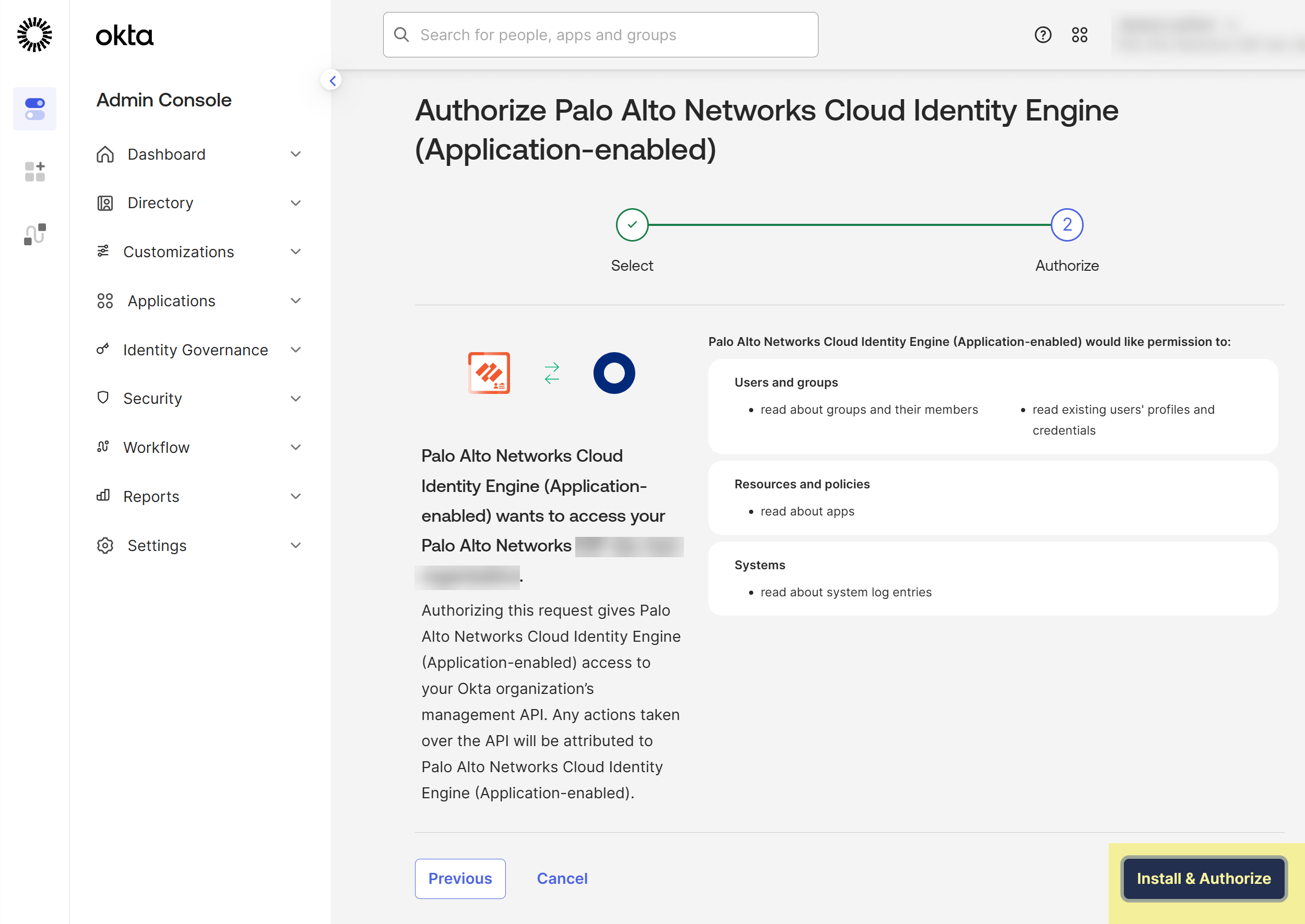Viewport: 1305px width, 924px height.
Task: Open the Applications menu item
Action: click(x=171, y=301)
